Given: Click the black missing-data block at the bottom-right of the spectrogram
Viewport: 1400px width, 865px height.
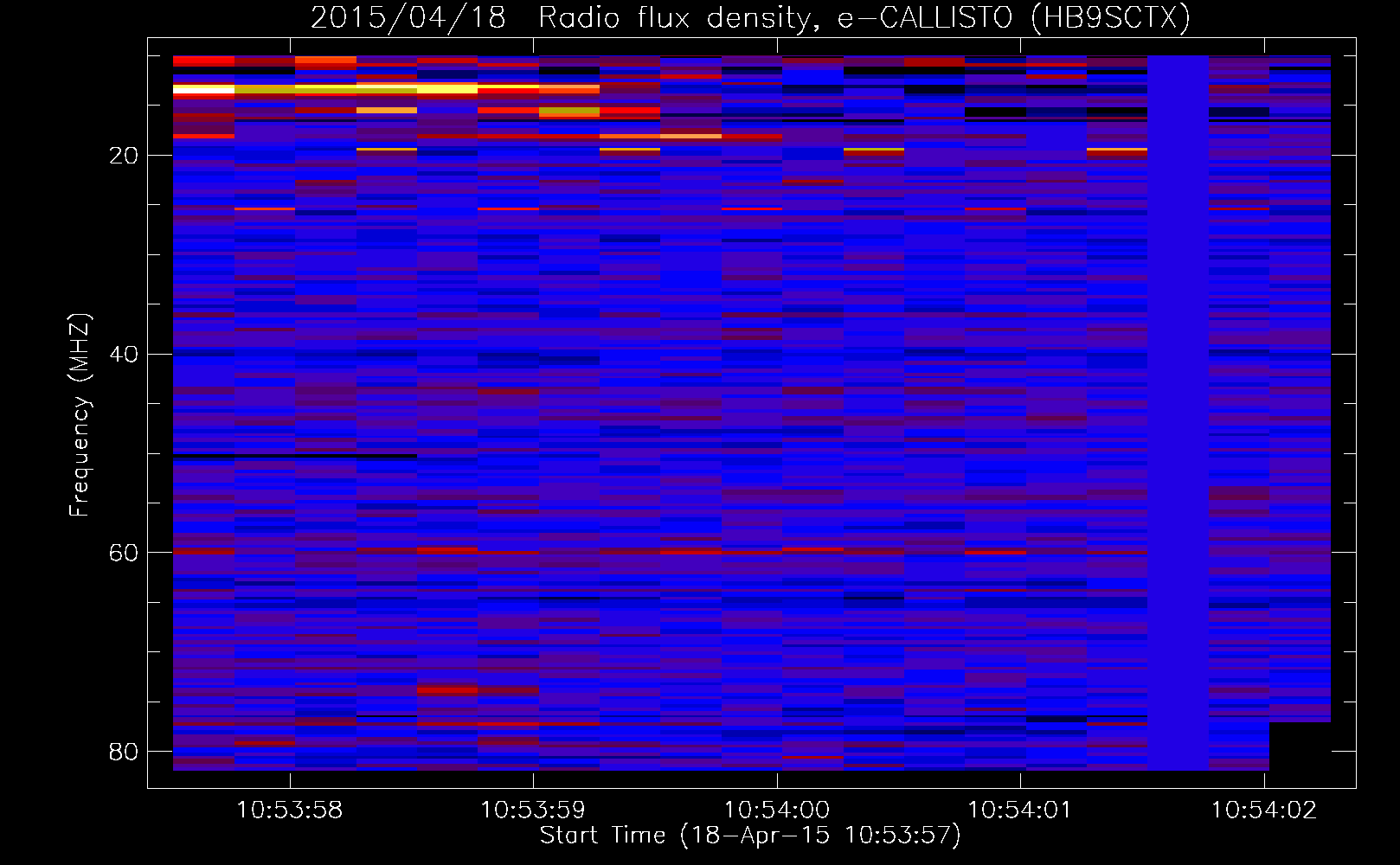Looking at the screenshot, I should click(1300, 746).
